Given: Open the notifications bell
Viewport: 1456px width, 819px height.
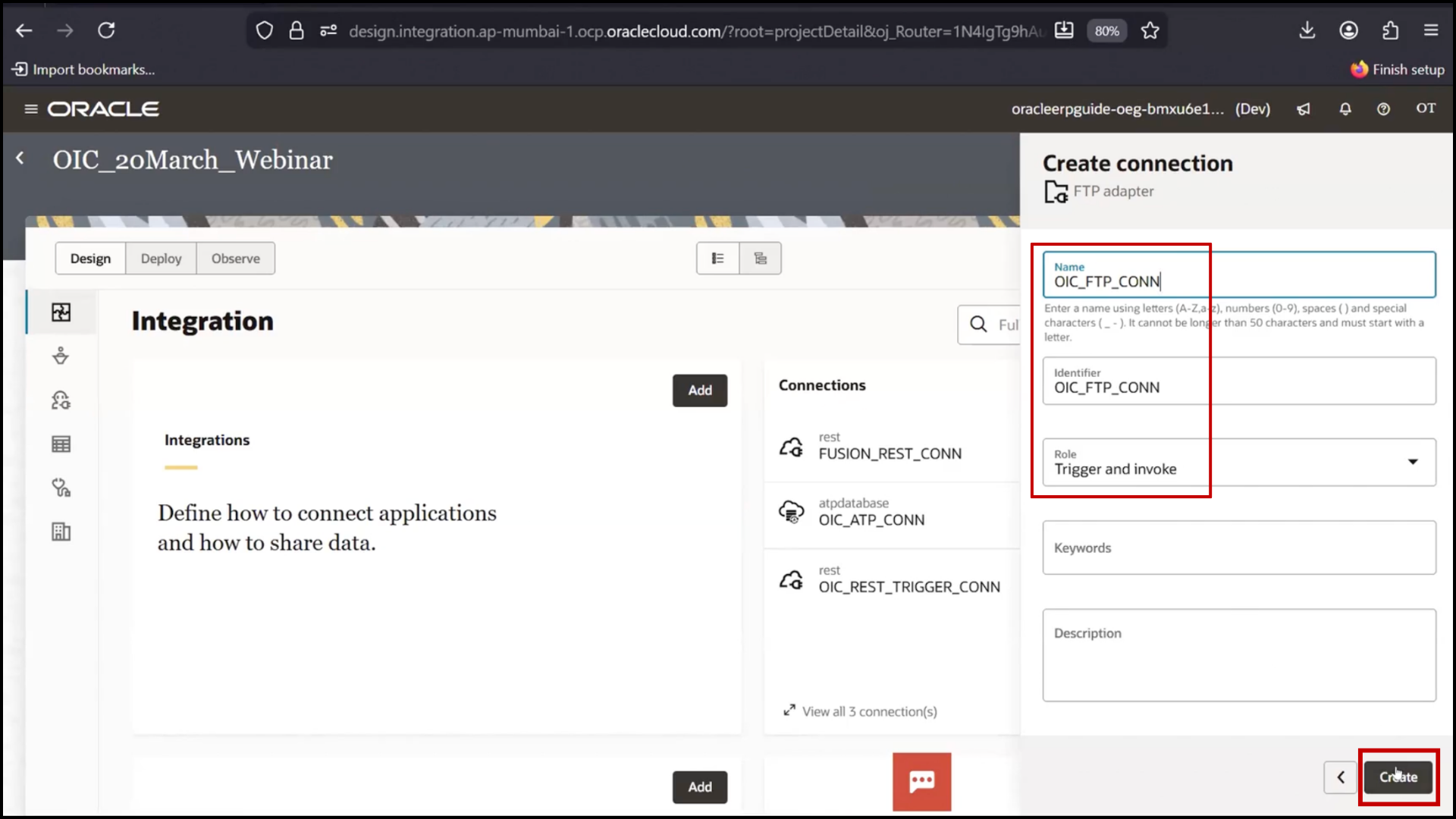Looking at the screenshot, I should pos(1345,109).
